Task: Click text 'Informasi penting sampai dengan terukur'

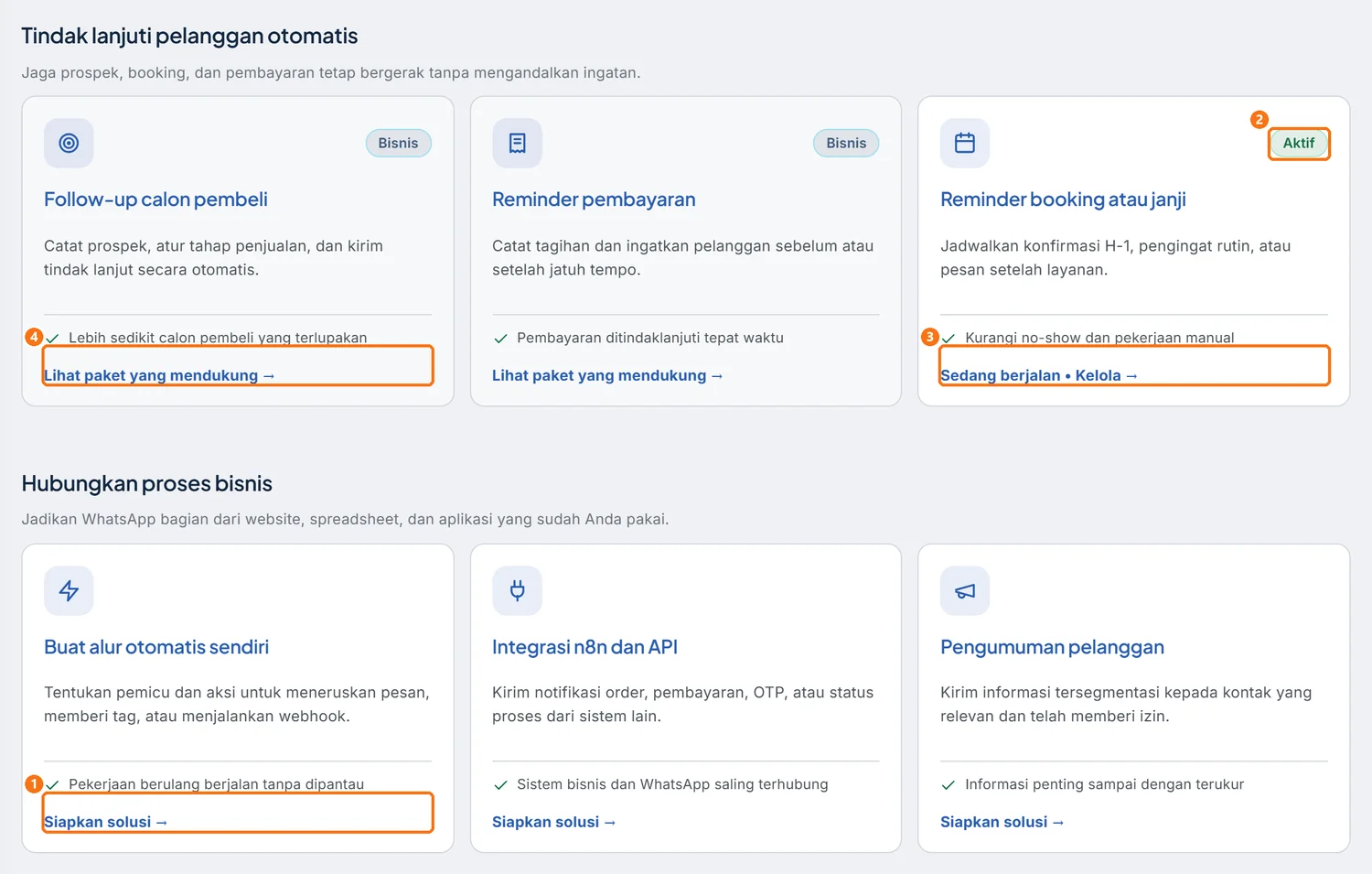Action: coord(1104,784)
